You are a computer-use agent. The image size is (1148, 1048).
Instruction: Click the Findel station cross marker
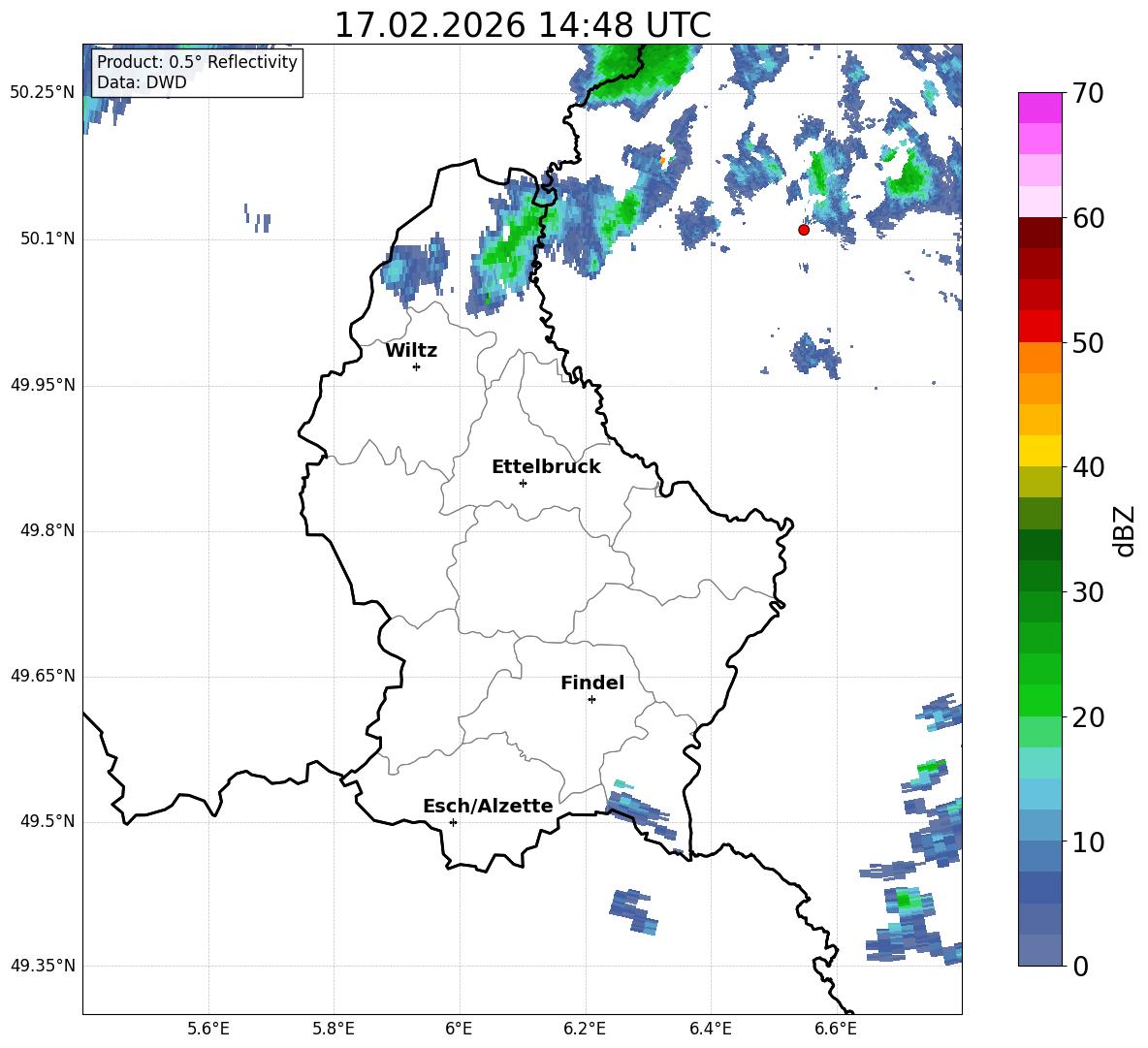(x=591, y=699)
